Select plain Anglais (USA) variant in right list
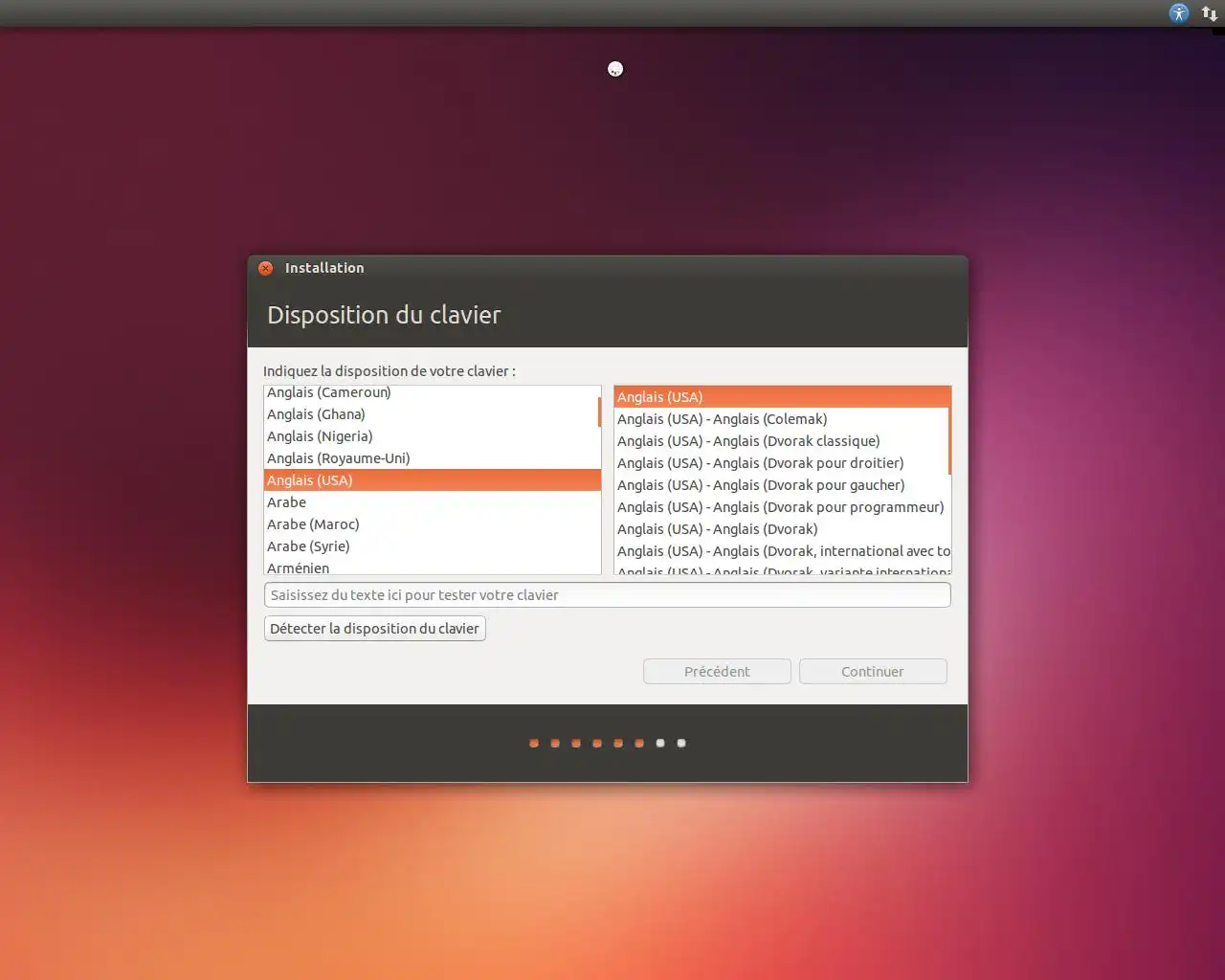Viewport: 1225px width, 980px height. click(x=782, y=397)
